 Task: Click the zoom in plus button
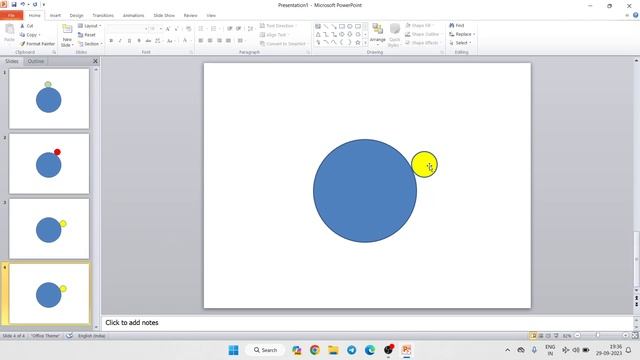tap(625, 336)
